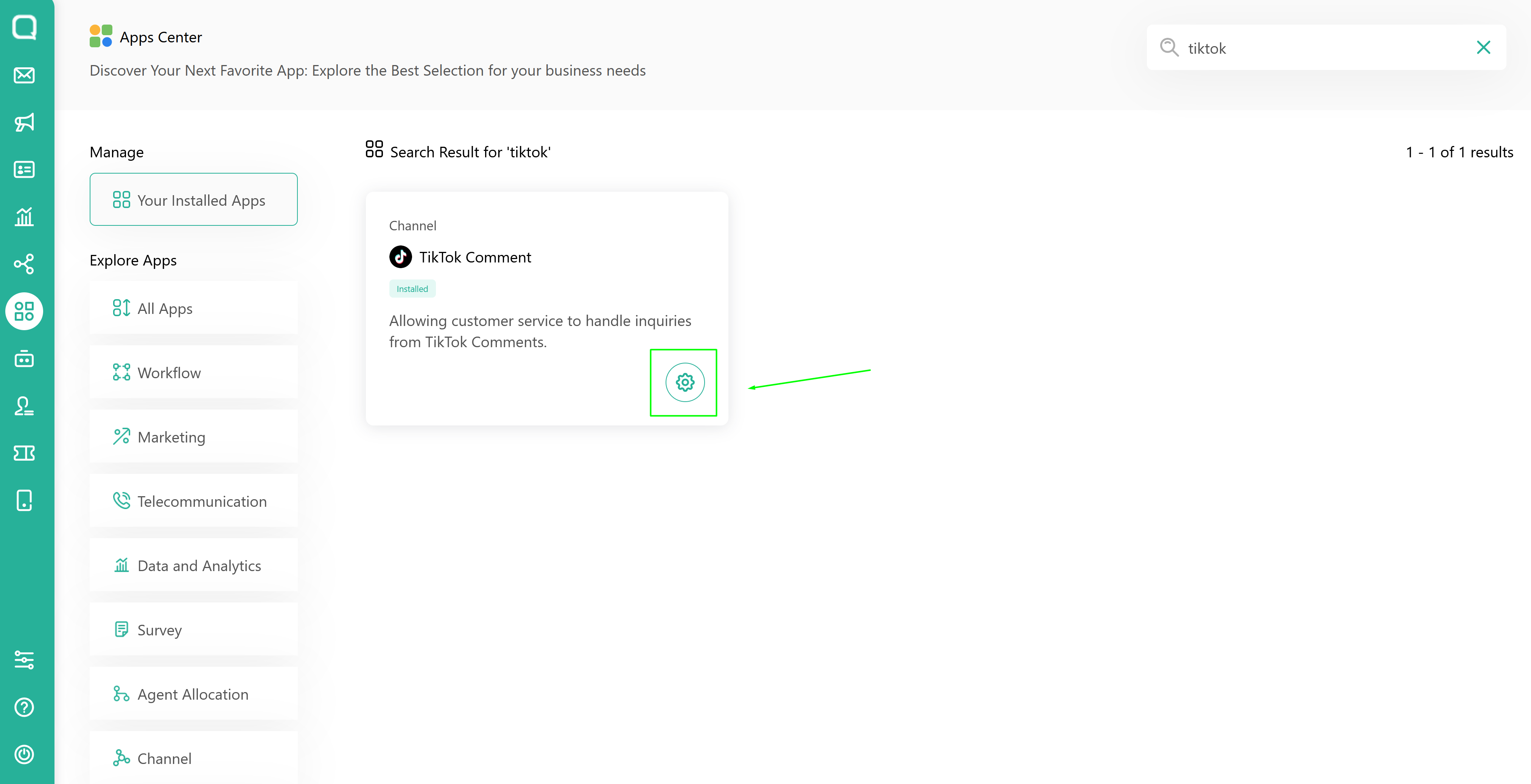Image resolution: width=1531 pixels, height=784 pixels.
Task: Click the TikTok Comment app title
Action: point(475,257)
